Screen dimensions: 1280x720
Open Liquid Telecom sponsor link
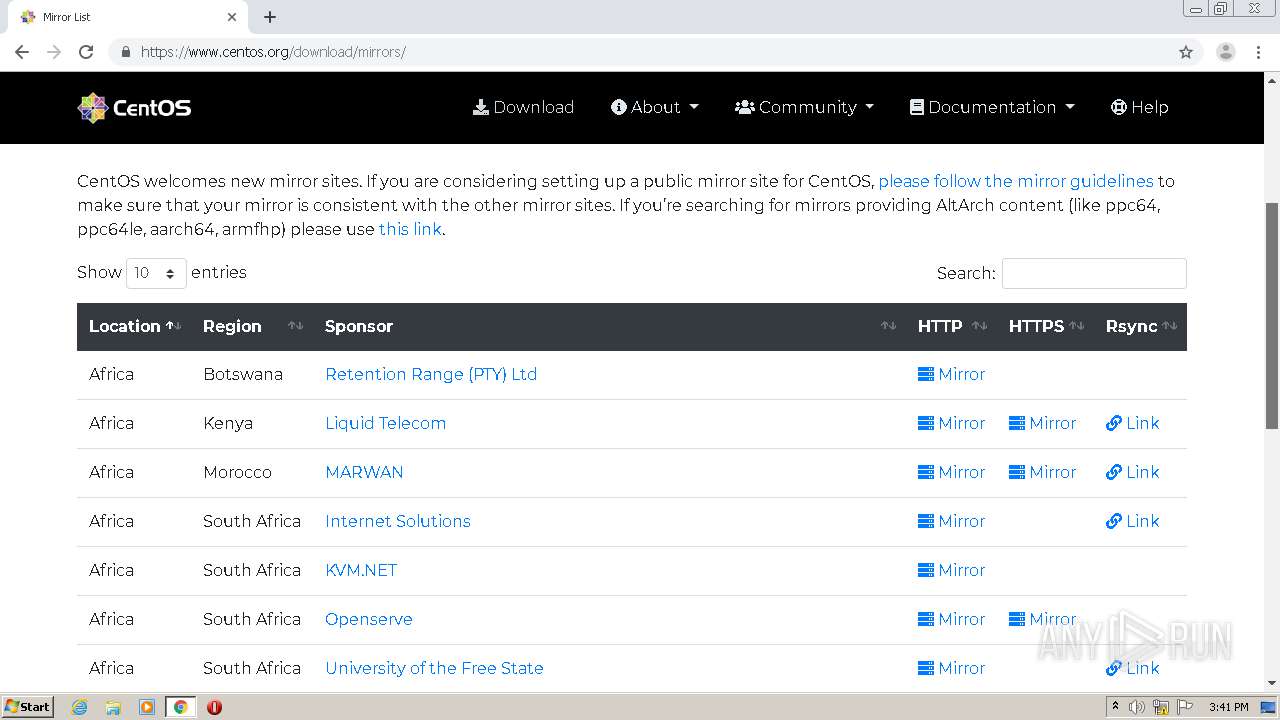[x=385, y=423]
